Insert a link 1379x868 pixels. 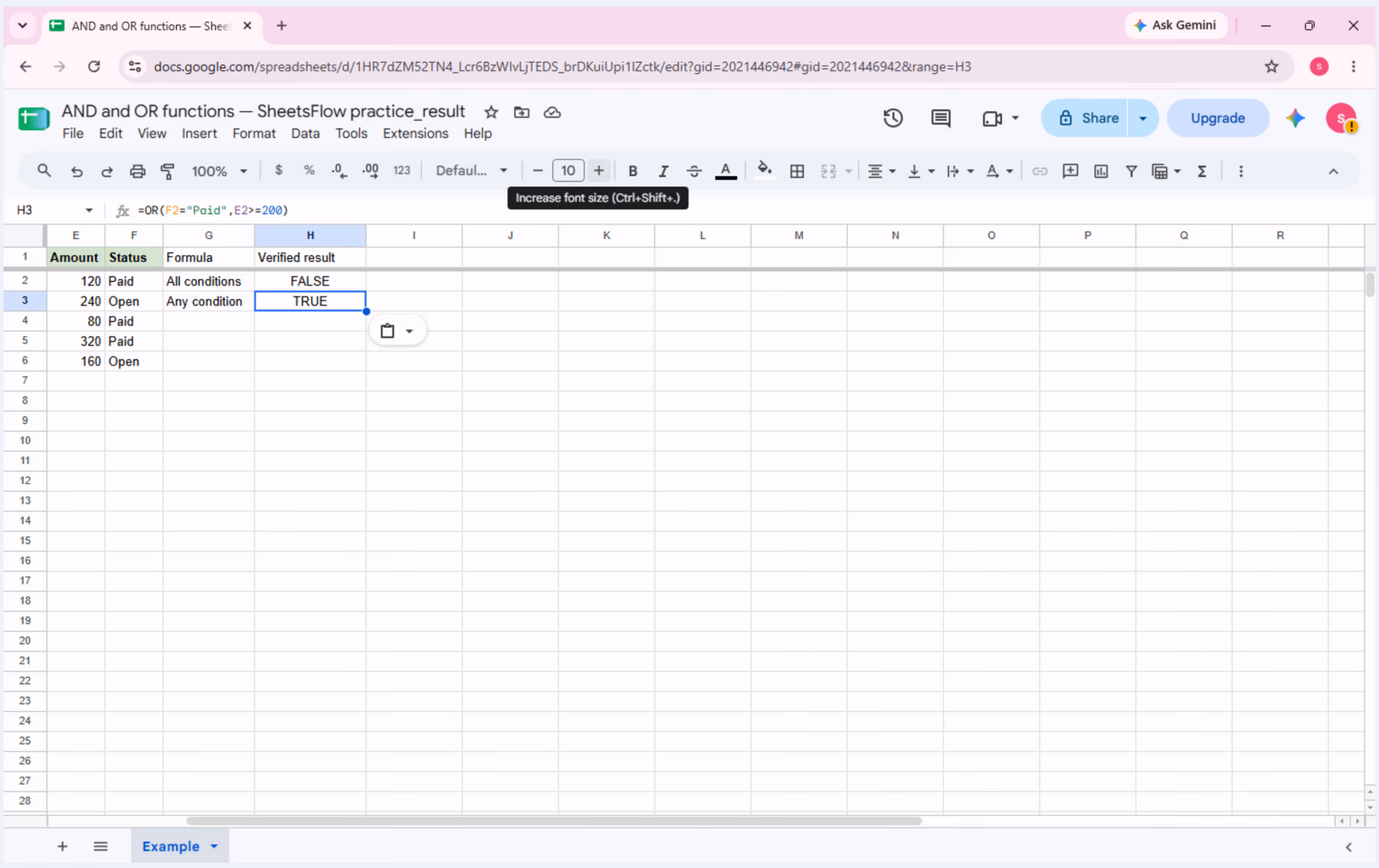[1039, 171]
